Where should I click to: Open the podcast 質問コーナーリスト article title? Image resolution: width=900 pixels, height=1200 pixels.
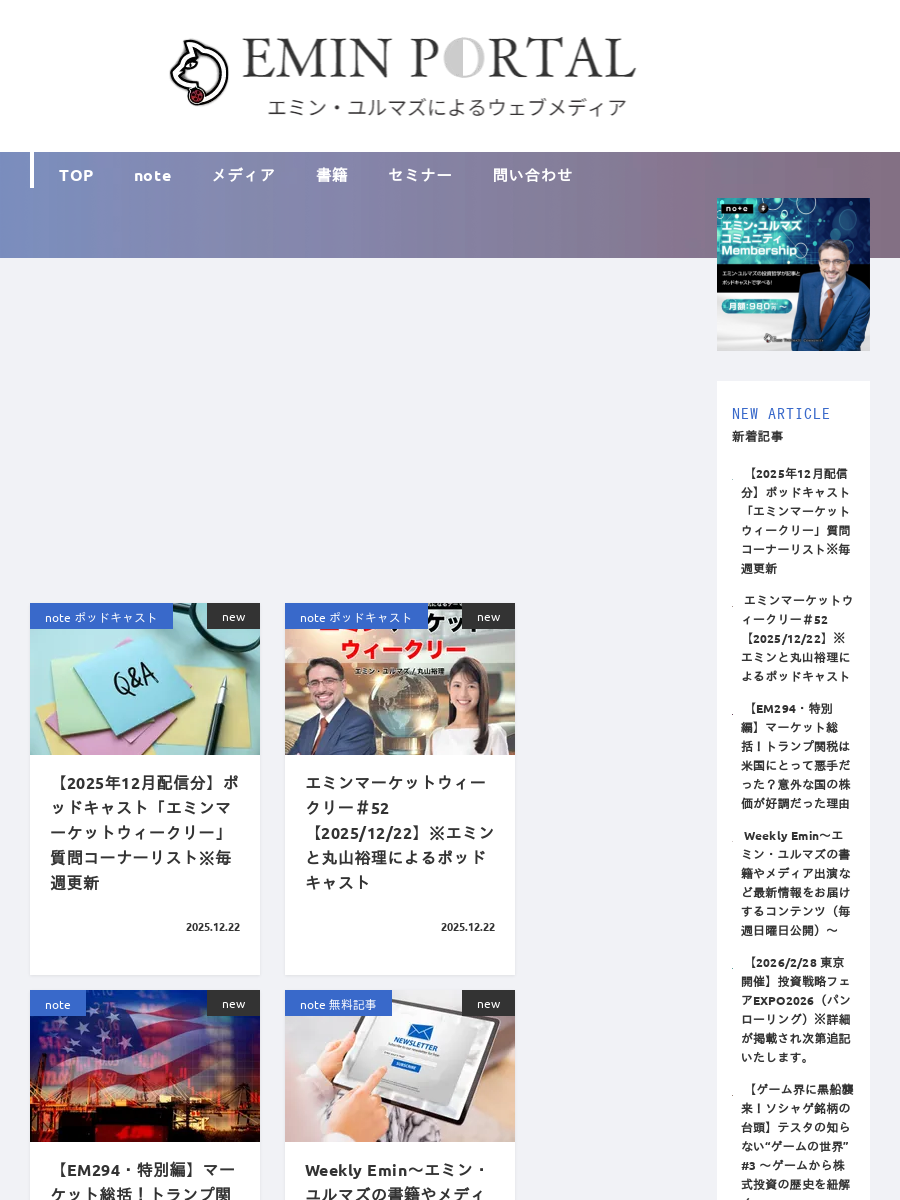coord(144,832)
